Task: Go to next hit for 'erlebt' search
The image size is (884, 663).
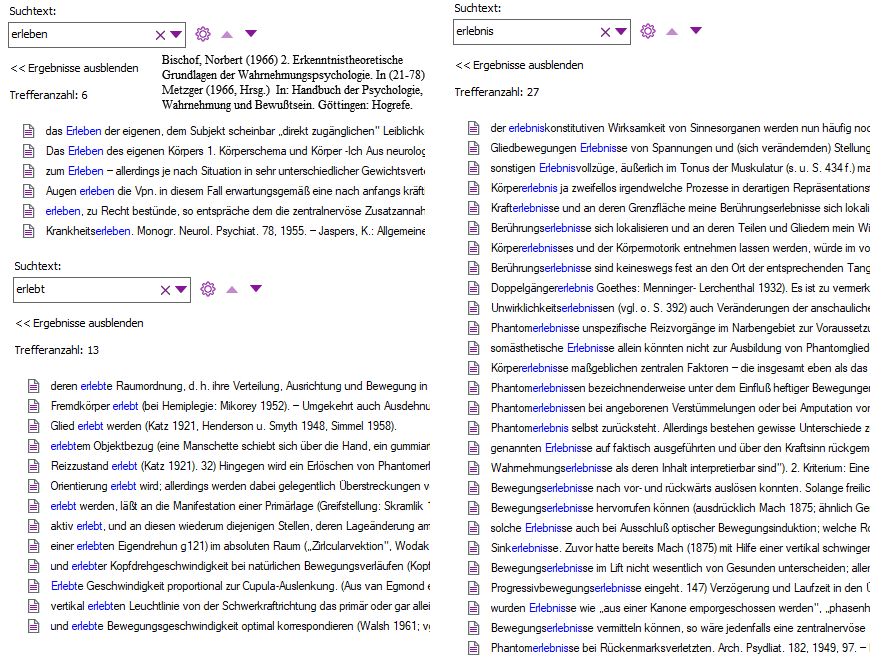Action: click(x=256, y=289)
